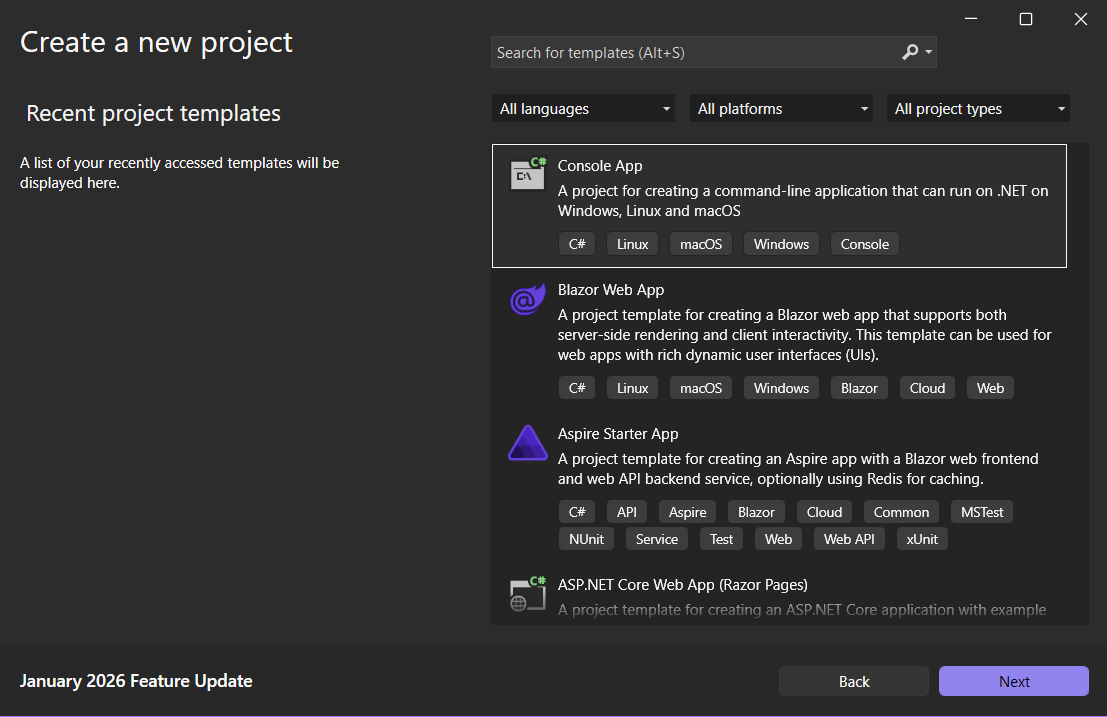The height and width of the screenshot is (717, 1107).
Task: Open the All project types dropdown
Action: coord(977,108)
